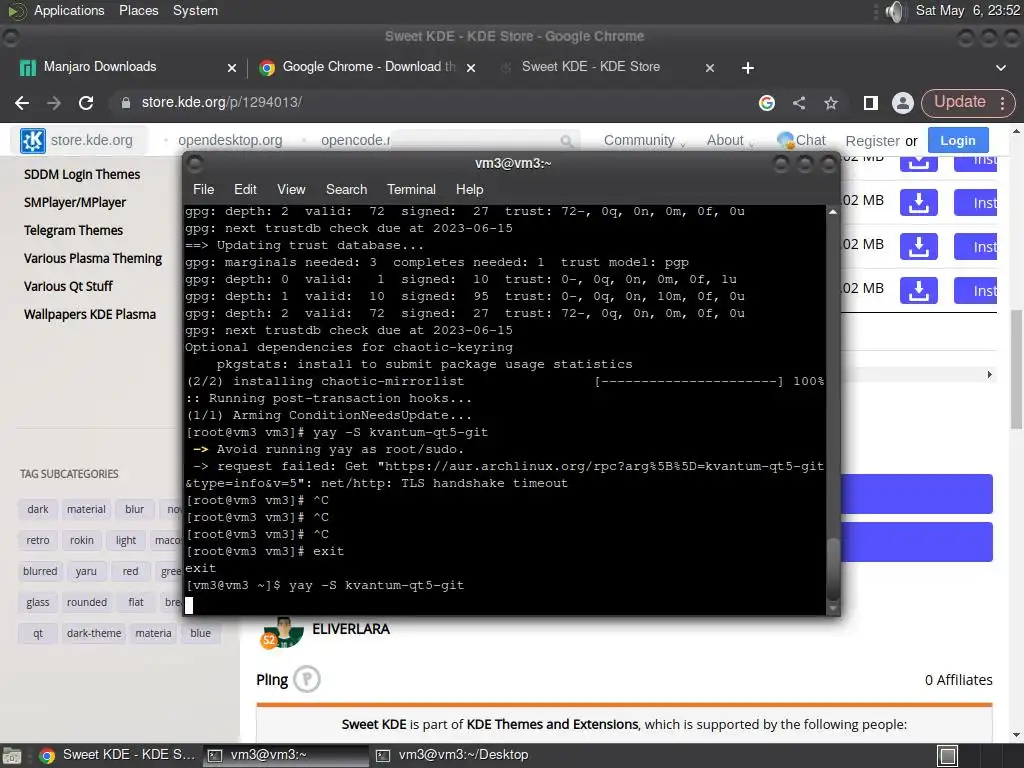Select the rounded tag

click(x=87, y=602)
